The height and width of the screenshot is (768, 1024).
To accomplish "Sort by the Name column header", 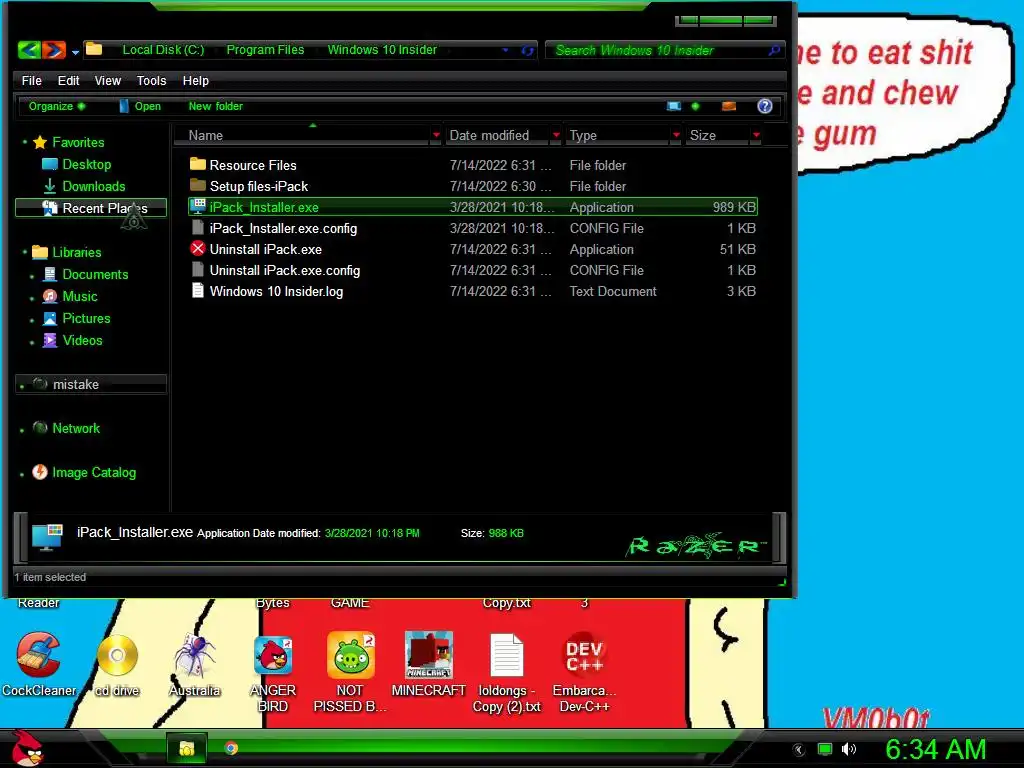I will 302,135.
